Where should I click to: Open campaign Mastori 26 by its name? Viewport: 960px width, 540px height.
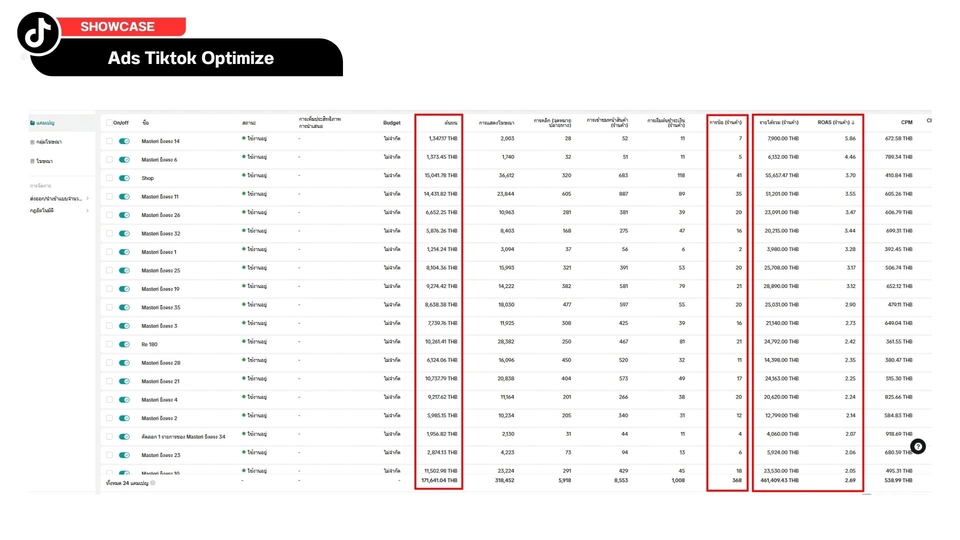[160, 215]
